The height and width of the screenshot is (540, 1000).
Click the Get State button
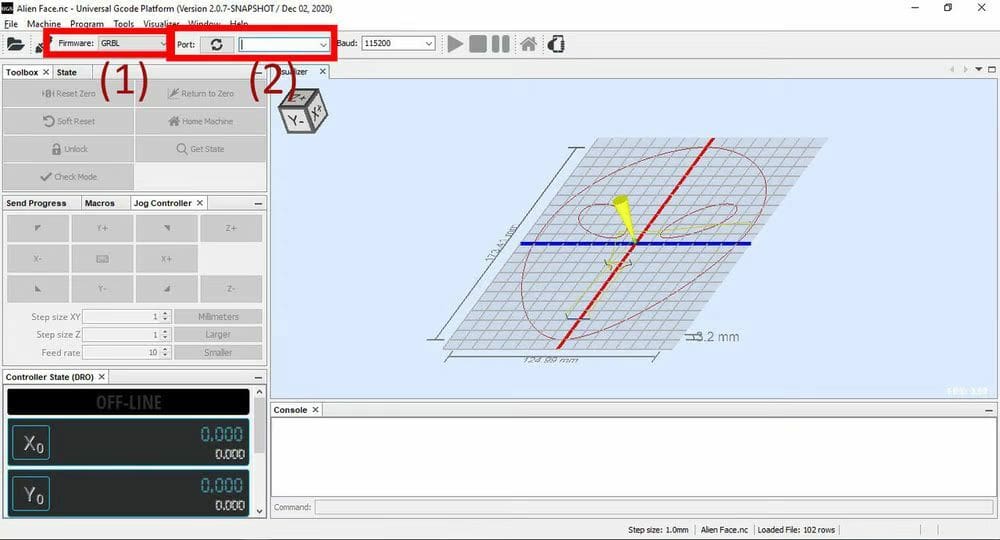(200, 149)
